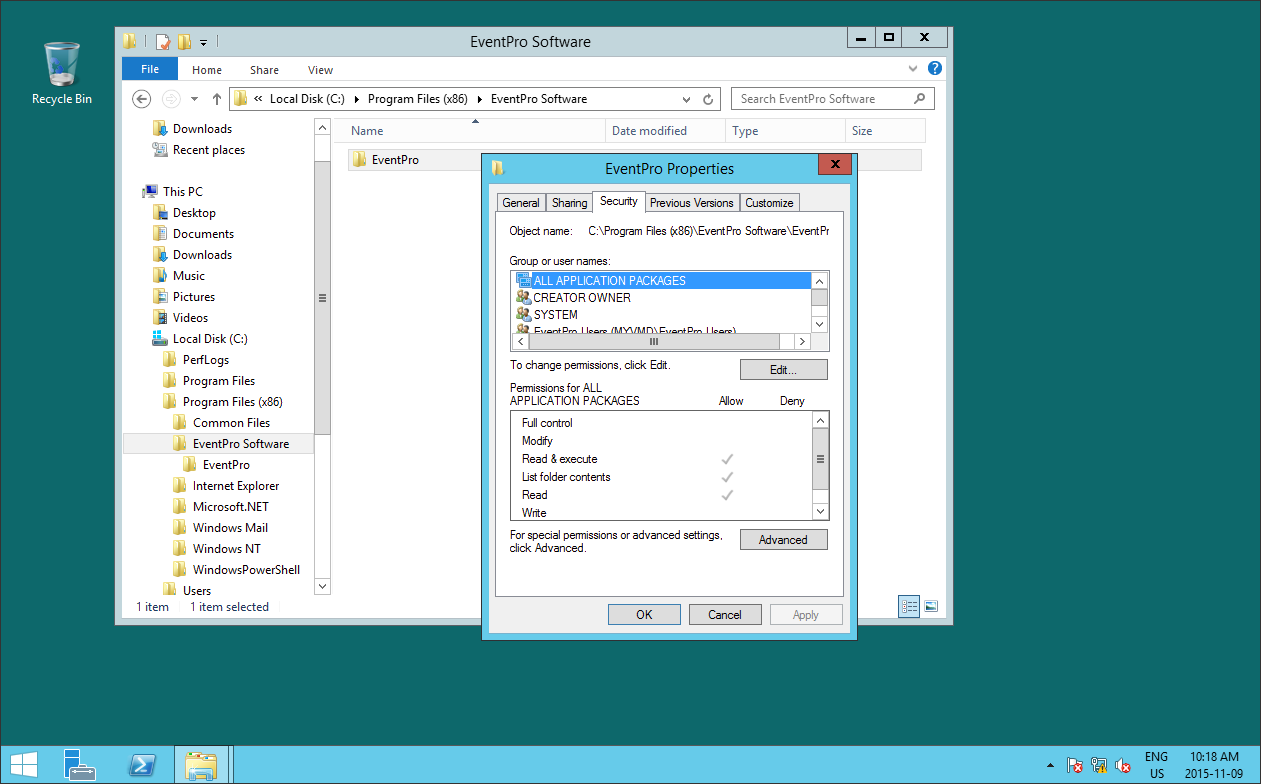Click the network warning icon in the tray
Screen dimensions: 1261x784
tap(1098, 765)
